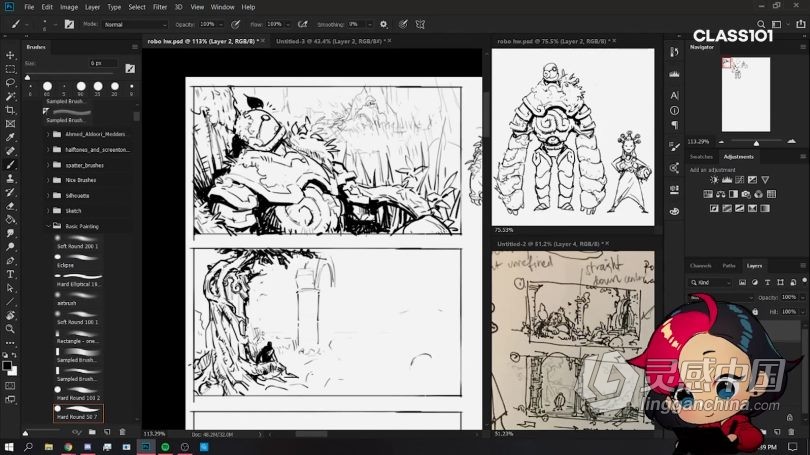Image resolution: width=810 pixels, height=455 pixels.
Task: Toggle the brush settings panel button
Action: coord(69,24)
